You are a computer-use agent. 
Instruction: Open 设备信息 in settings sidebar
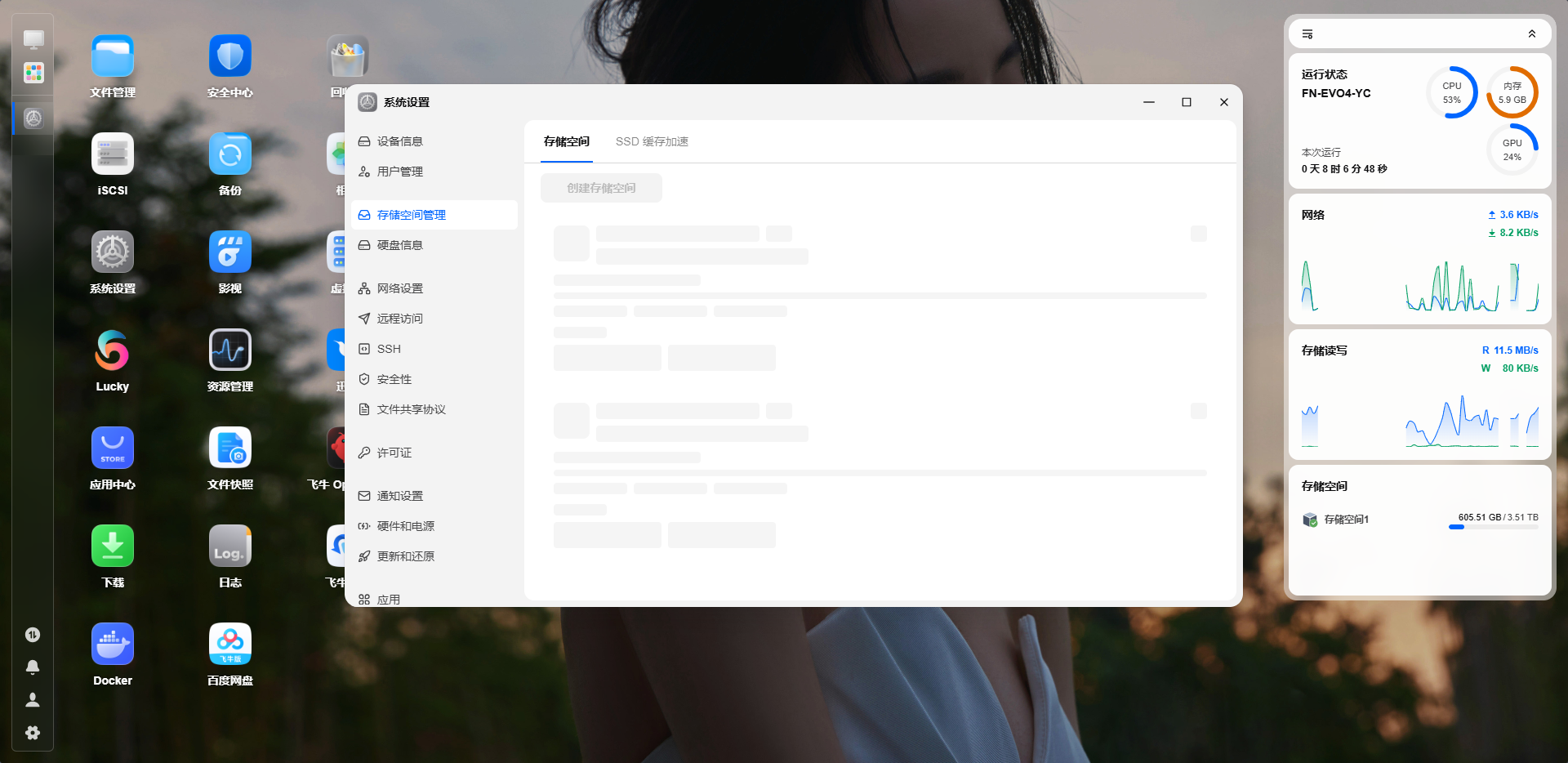point(434,141)
